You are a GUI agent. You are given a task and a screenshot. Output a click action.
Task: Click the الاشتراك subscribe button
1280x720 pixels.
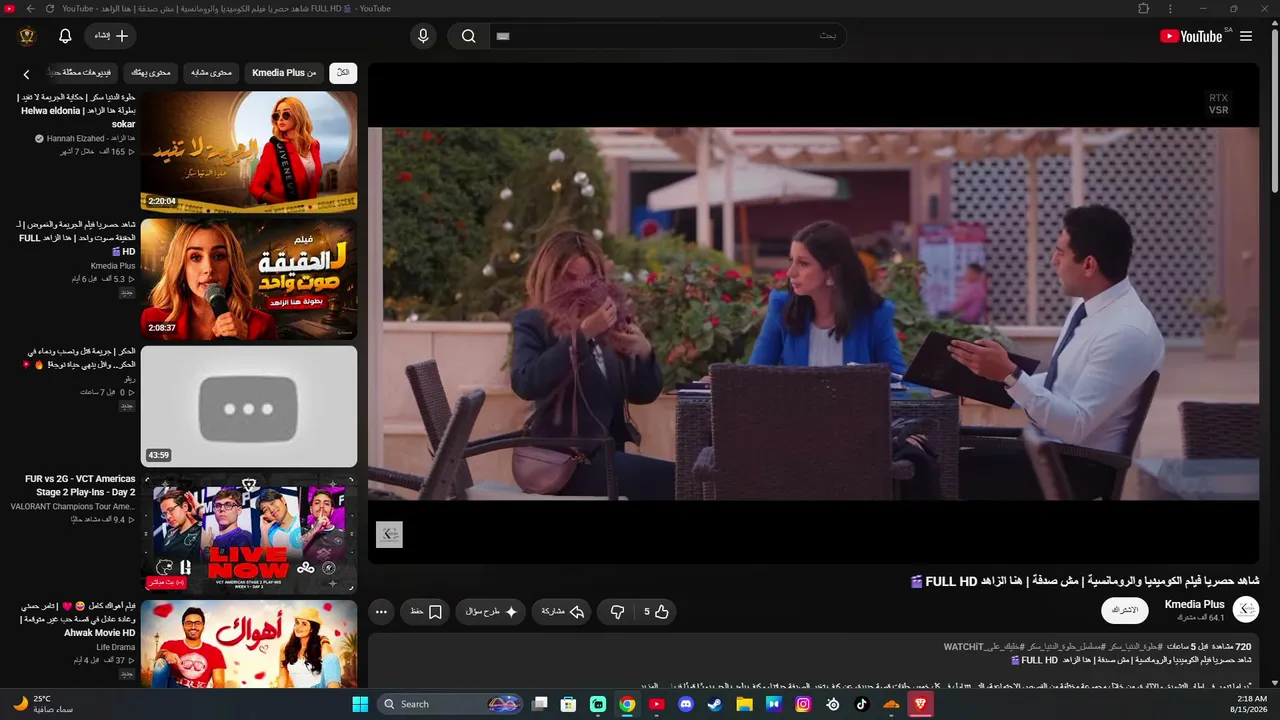point(1125,610)
